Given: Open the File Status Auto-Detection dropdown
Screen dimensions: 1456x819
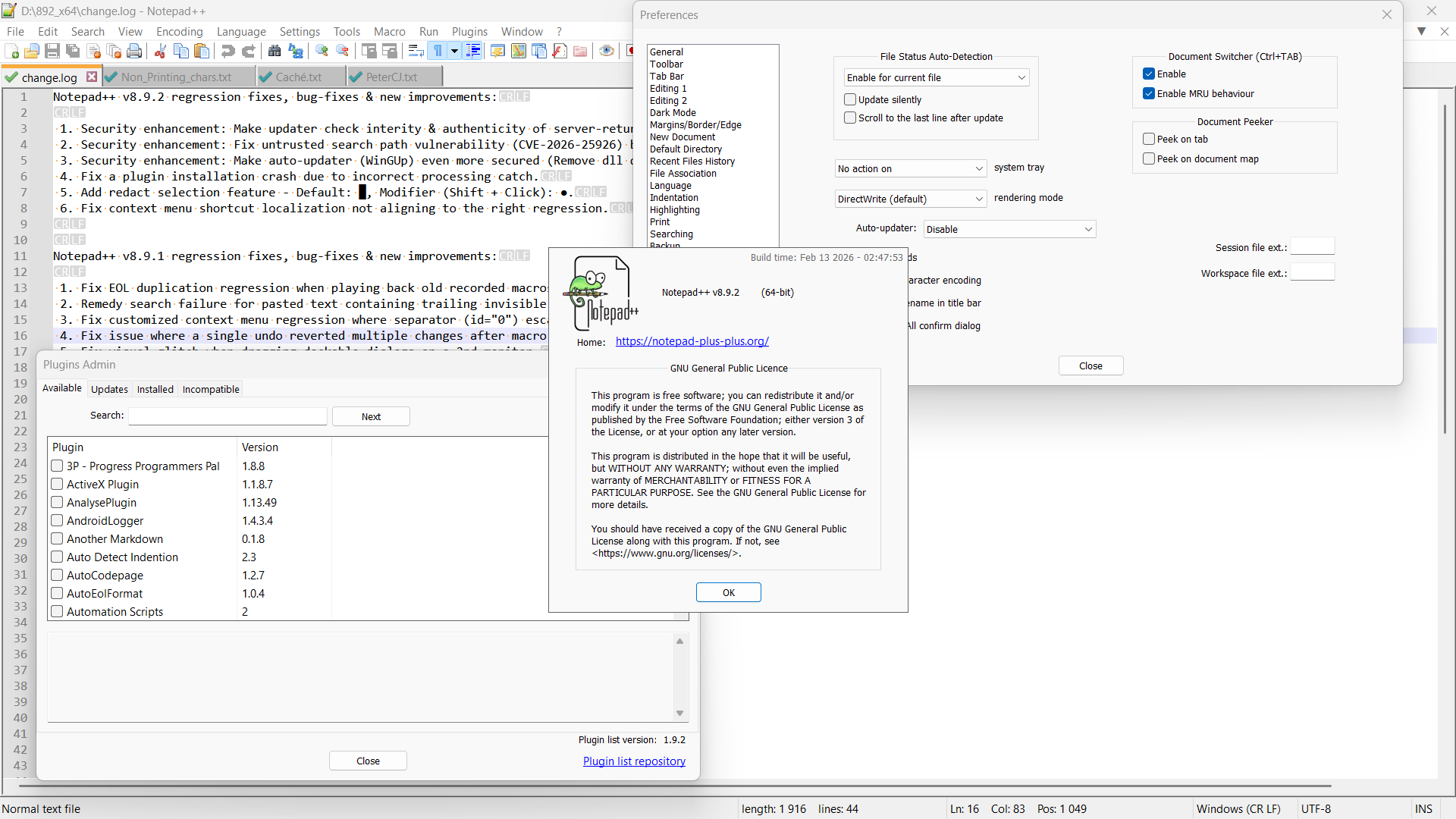Looking at the screenshot, I should pos(936,78).
